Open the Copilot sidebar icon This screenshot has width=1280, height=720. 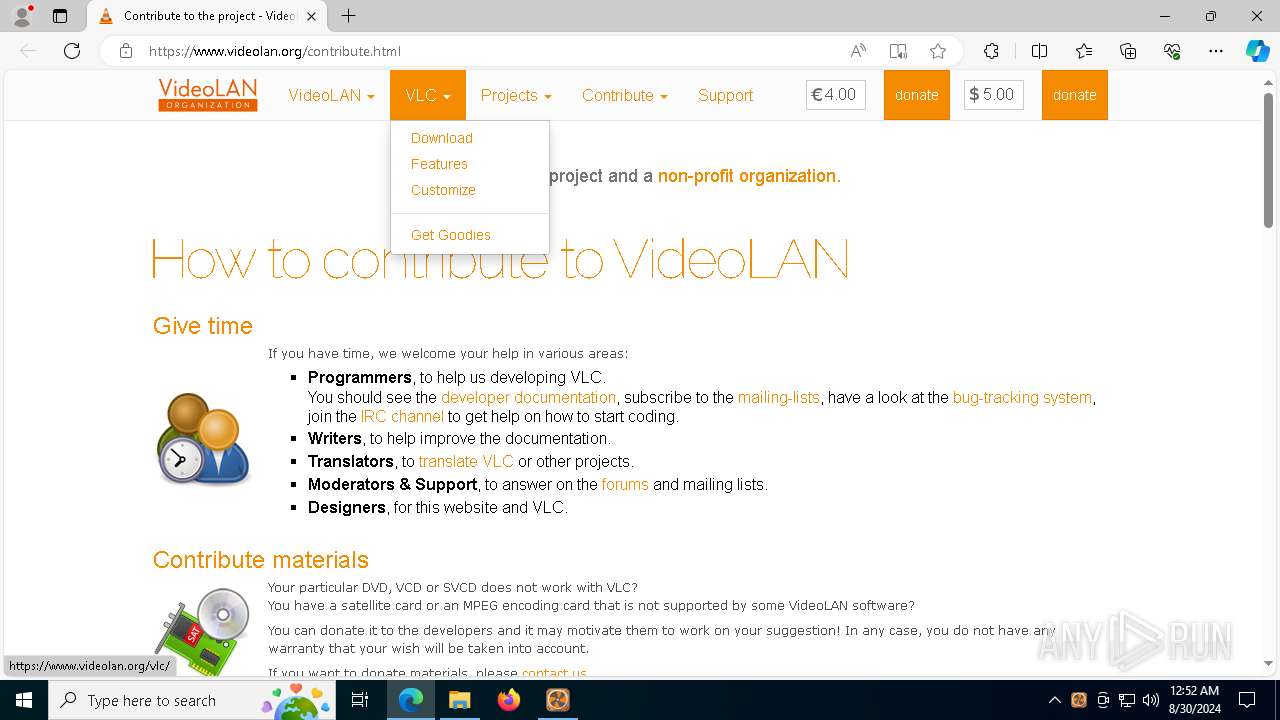[1257, 51]
